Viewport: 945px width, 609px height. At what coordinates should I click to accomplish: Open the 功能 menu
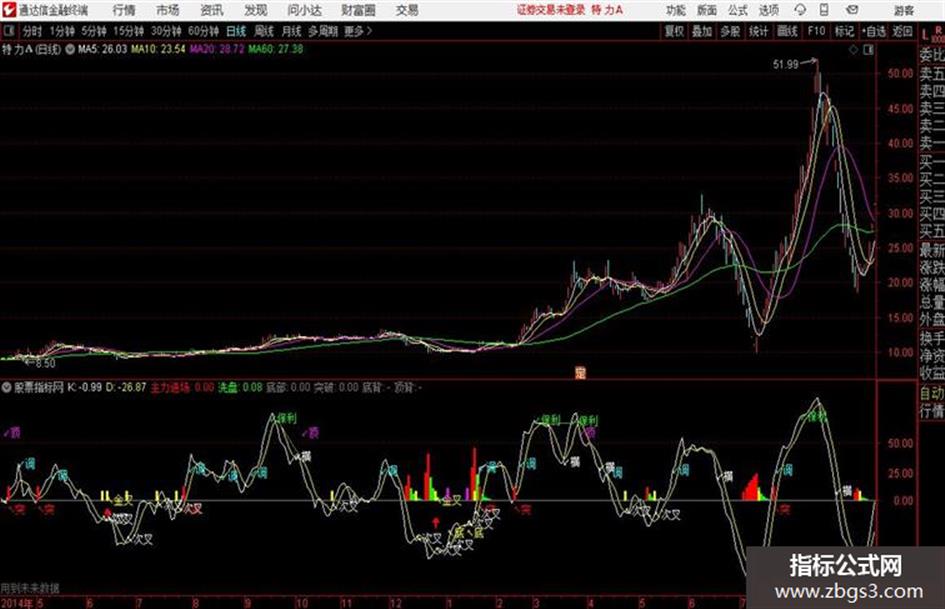(x=675, y=10)
